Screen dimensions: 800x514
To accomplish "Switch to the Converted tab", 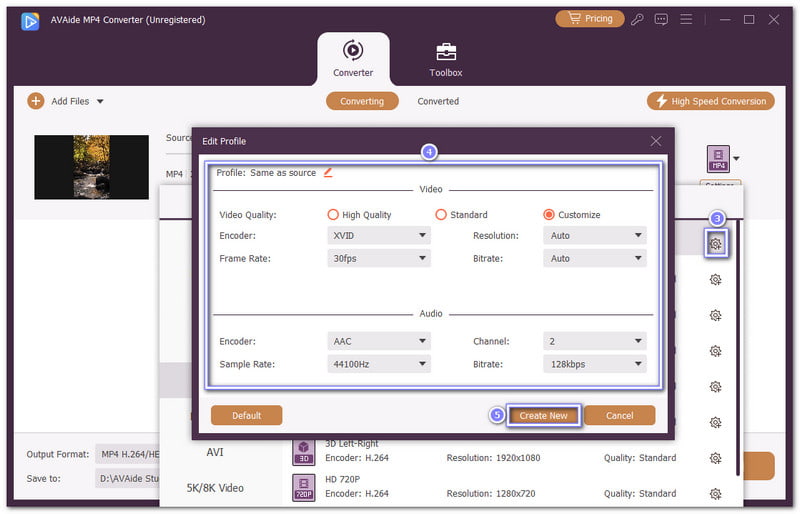I will point(438,101).
